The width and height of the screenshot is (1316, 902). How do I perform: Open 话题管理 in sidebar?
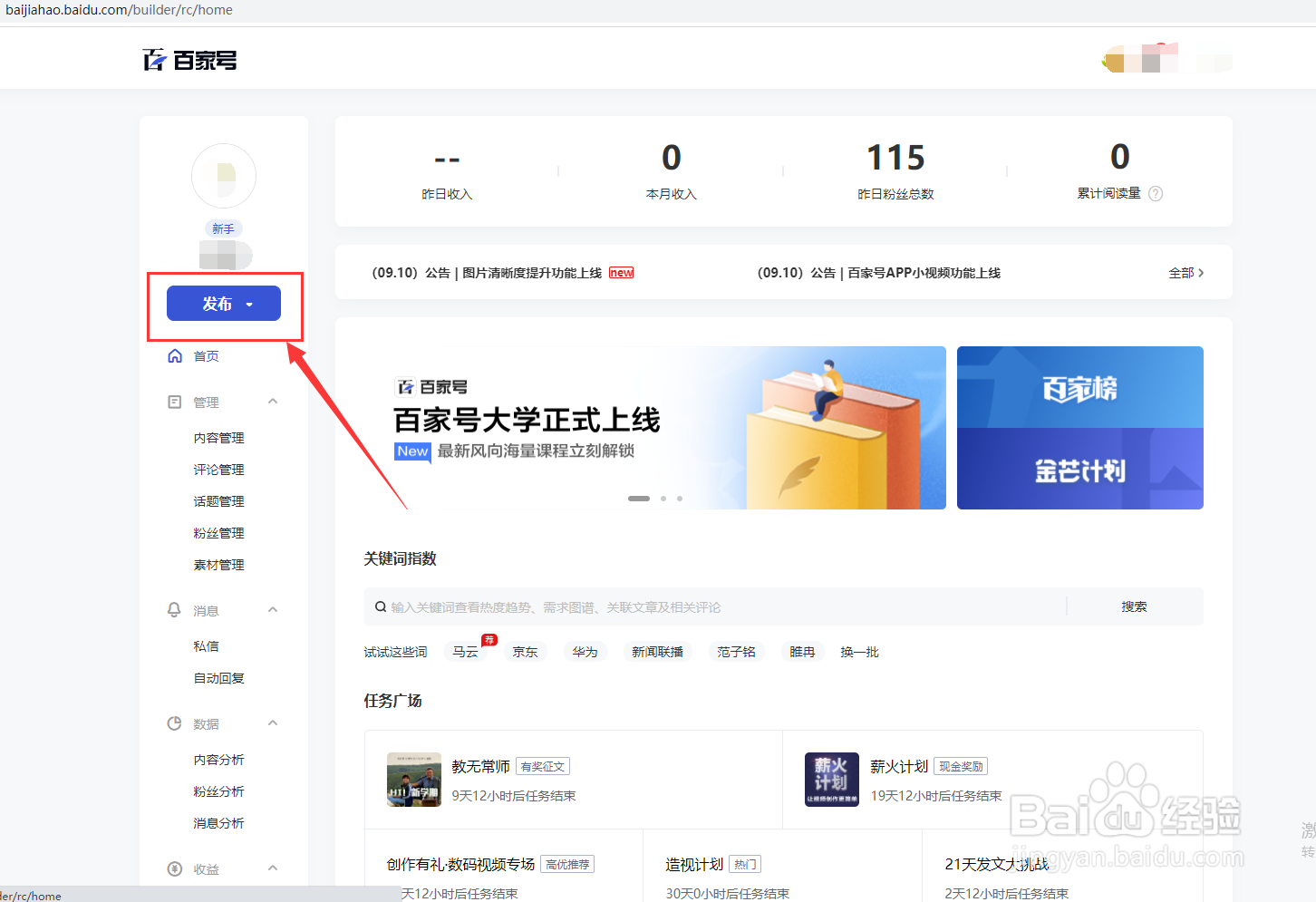[218, 501]
